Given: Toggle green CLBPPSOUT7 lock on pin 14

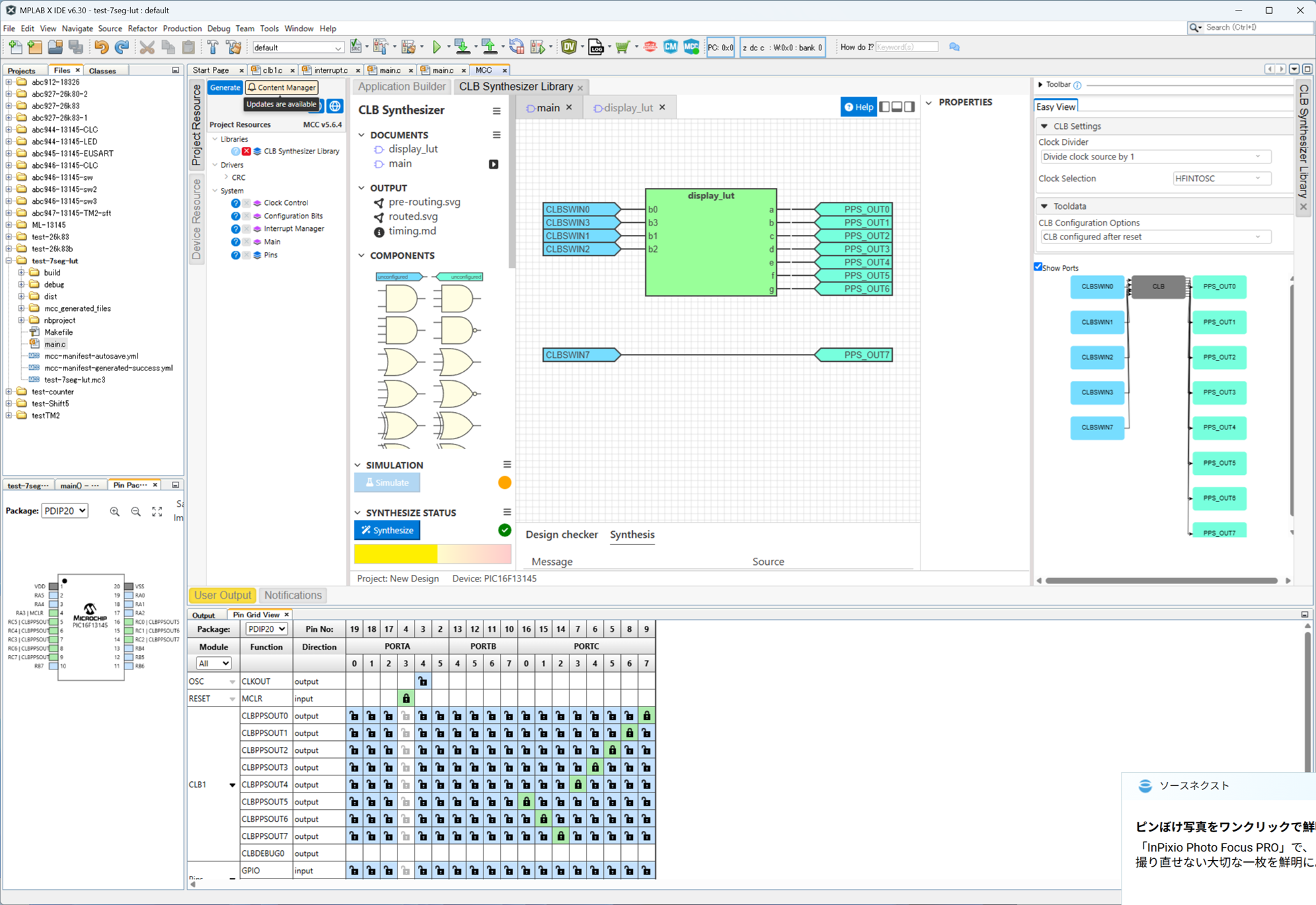Looking at the screenshot, I should (561, 836).
